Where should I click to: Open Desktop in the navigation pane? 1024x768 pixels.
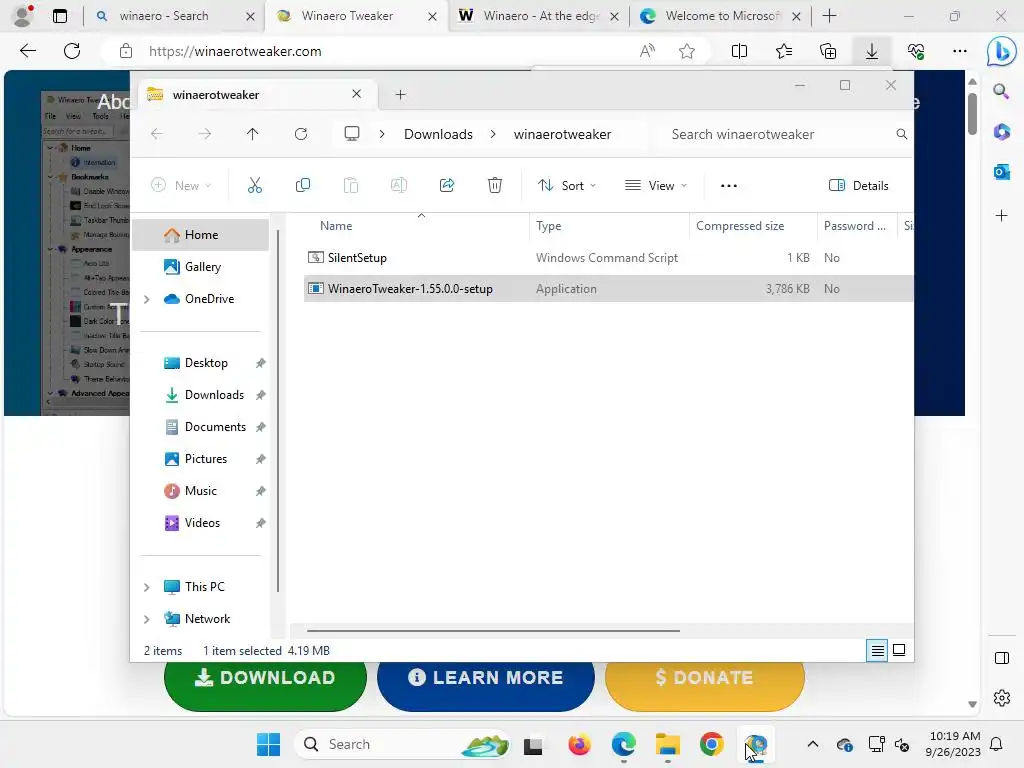(x=205, y=362)
